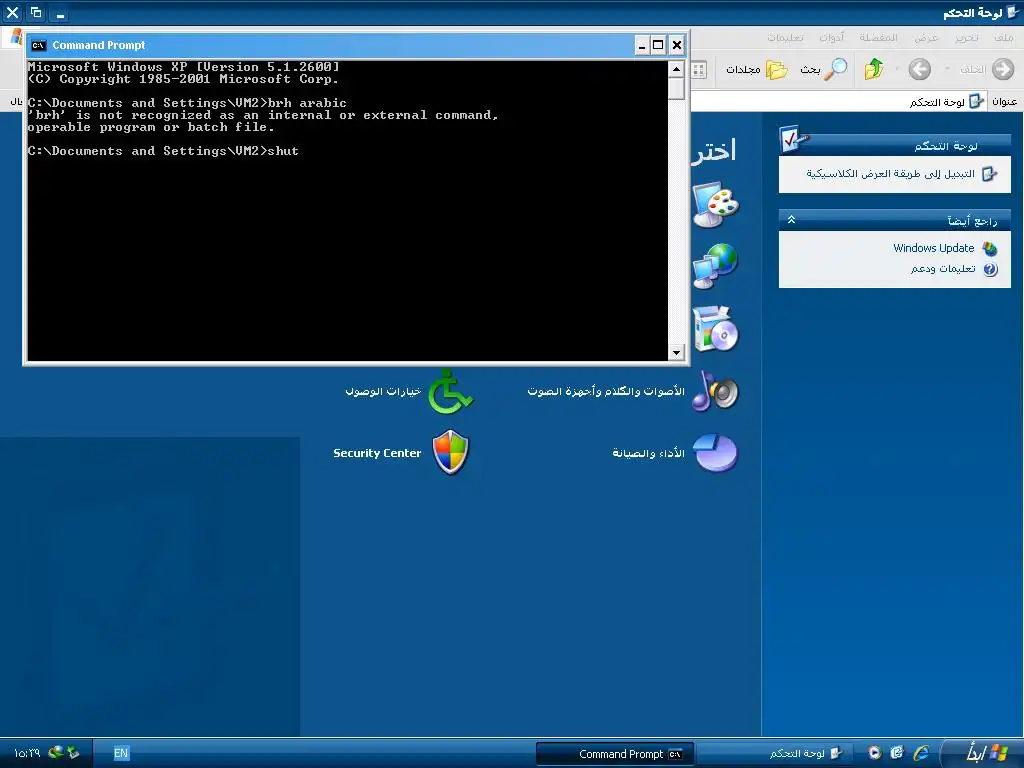This screenshot has height=768, width=1024.
Task: Click the لوحة التحكم side panel header
Action: [895, 145]
